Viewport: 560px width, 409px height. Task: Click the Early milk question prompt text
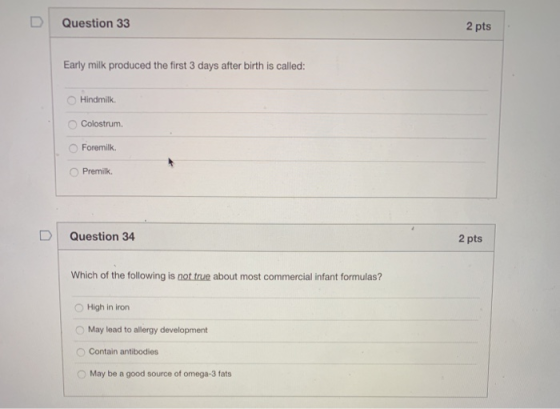184,66
